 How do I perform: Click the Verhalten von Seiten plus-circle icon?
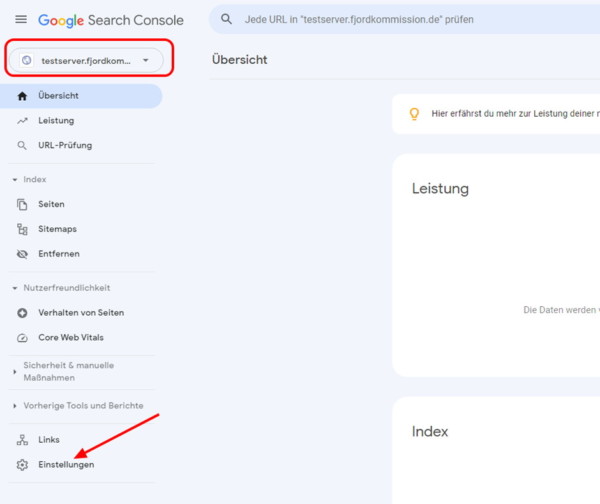point(22,313)
